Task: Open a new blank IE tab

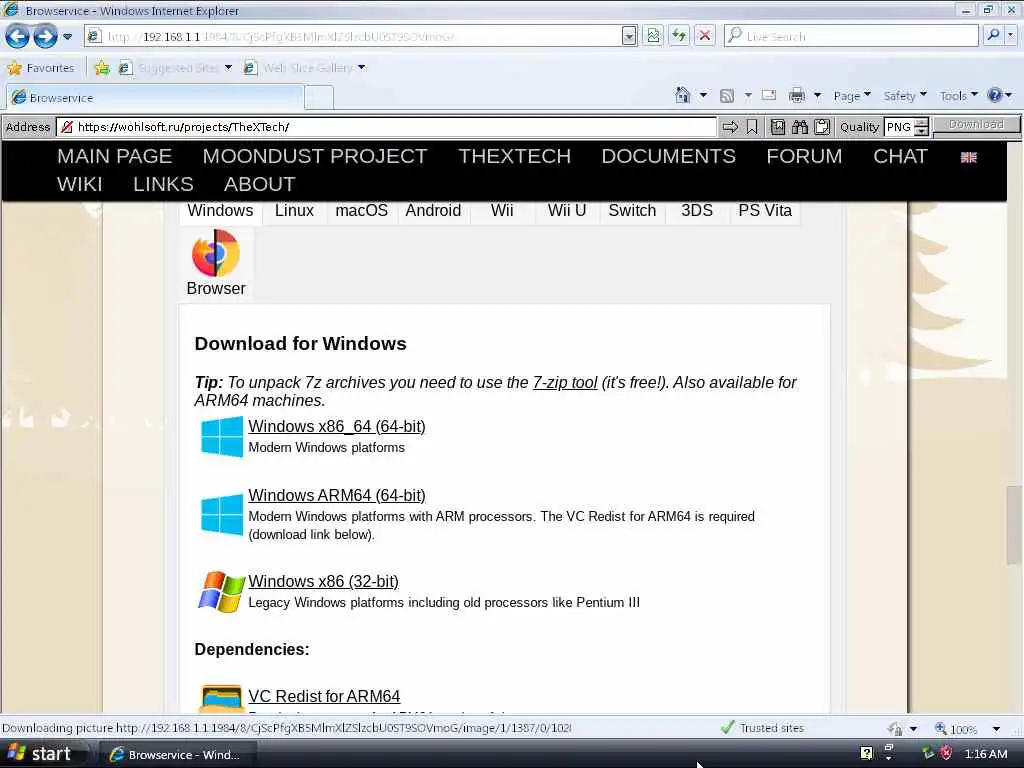Action: 319,98
